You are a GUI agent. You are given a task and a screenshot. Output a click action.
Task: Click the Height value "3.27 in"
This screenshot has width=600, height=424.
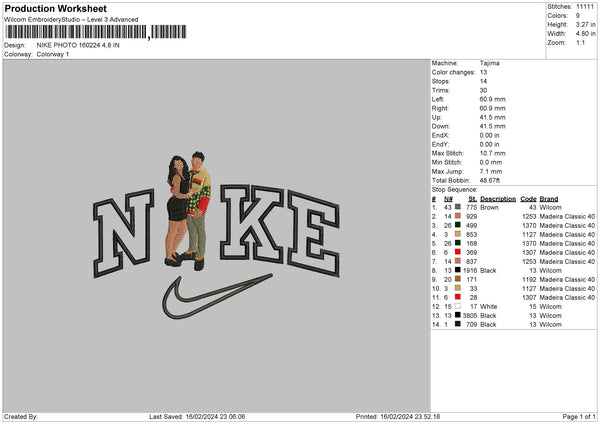click(585, 24)
